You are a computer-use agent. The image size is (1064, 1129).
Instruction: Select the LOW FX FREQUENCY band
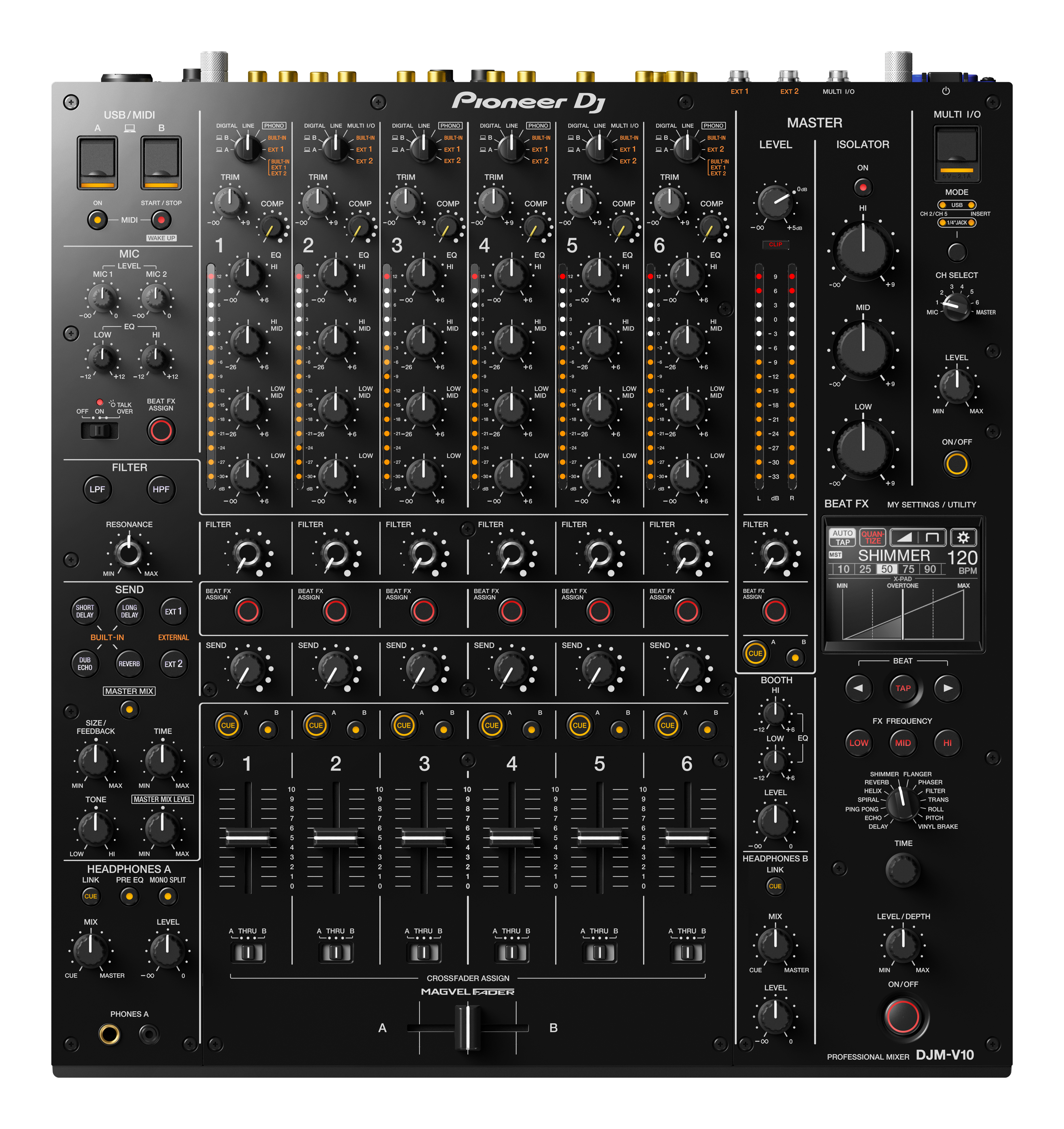pos(858,742)
